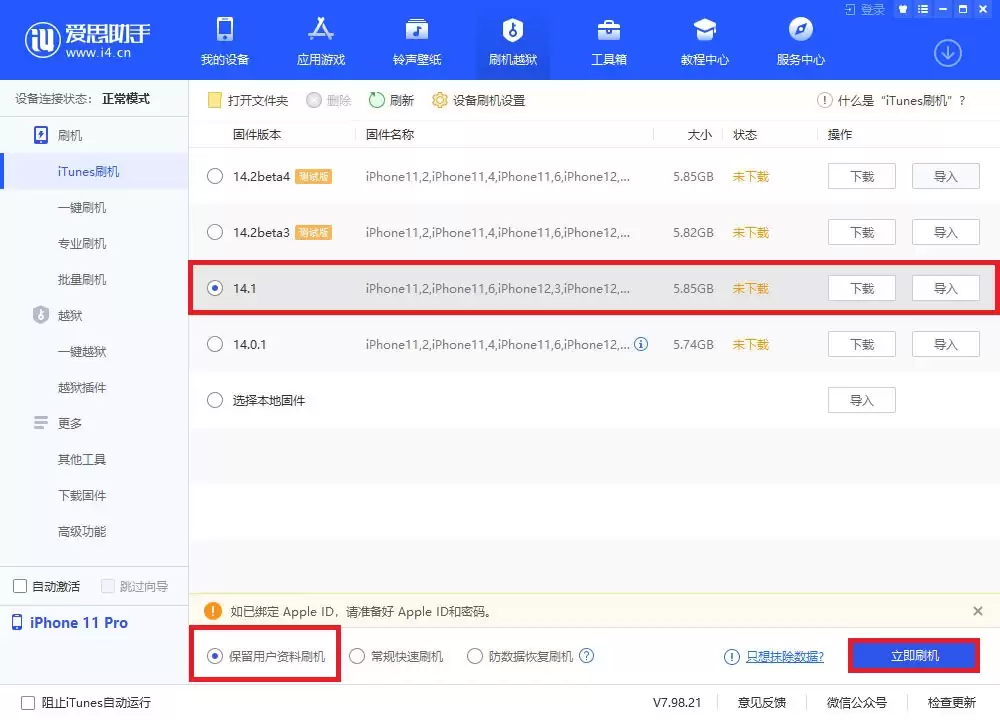Image resolution: width=1000 pixels, height=720 pixels.
Task: Enable the 自动激活 checkbox
Action: click(x=20, y=586)
